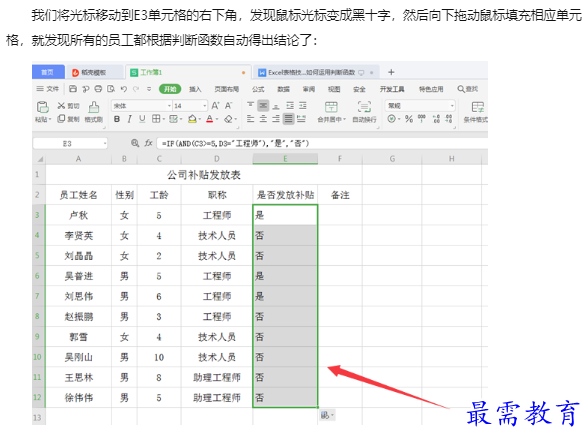Click the increase indent icon

pos(303,106)
